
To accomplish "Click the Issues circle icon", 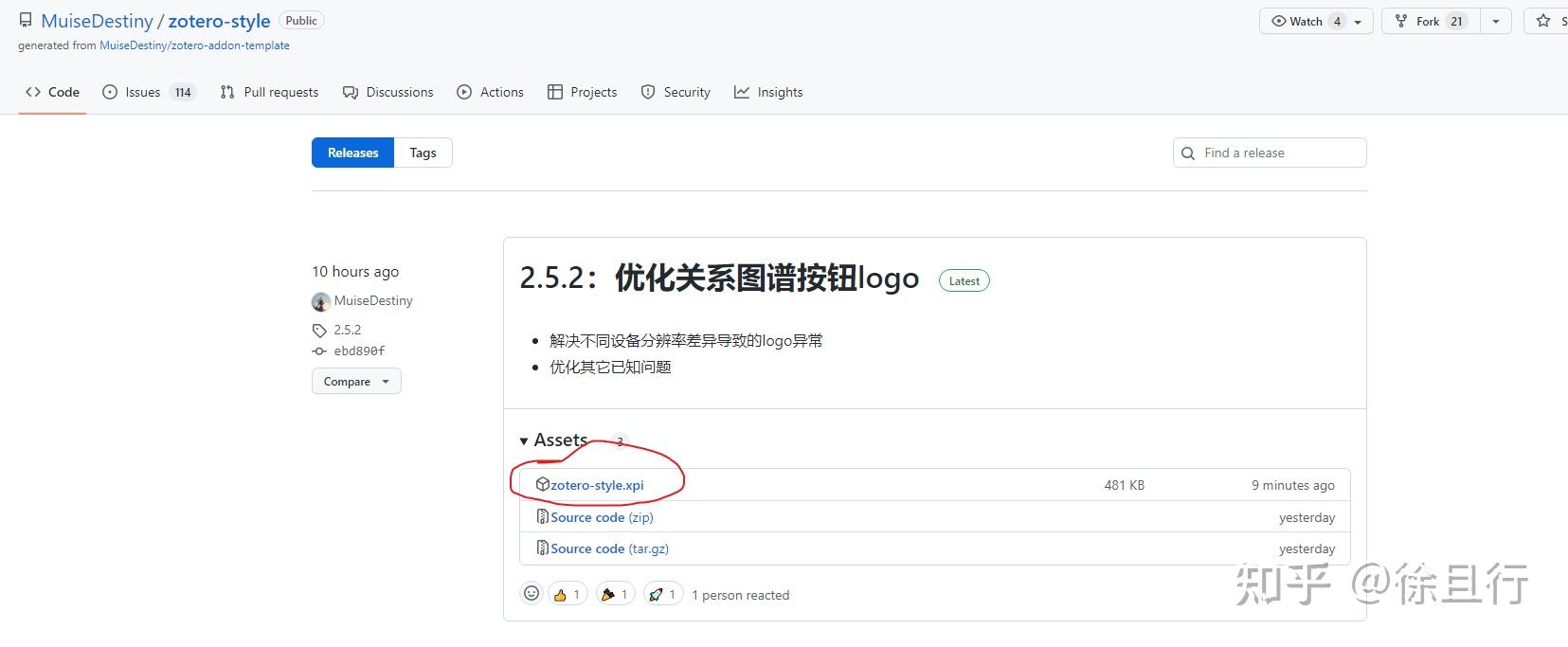I will coord(110,92).
